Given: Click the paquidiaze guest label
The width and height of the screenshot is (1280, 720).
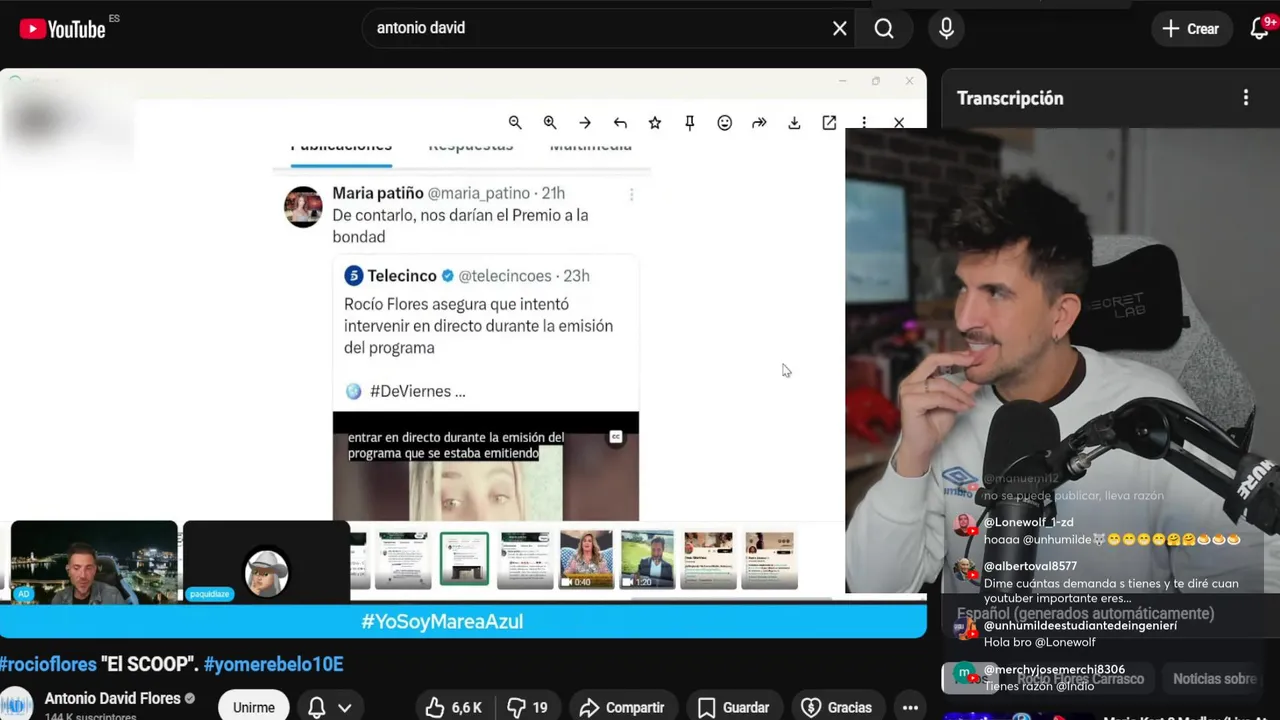Looking at the screenshot, I should (209, 594).
